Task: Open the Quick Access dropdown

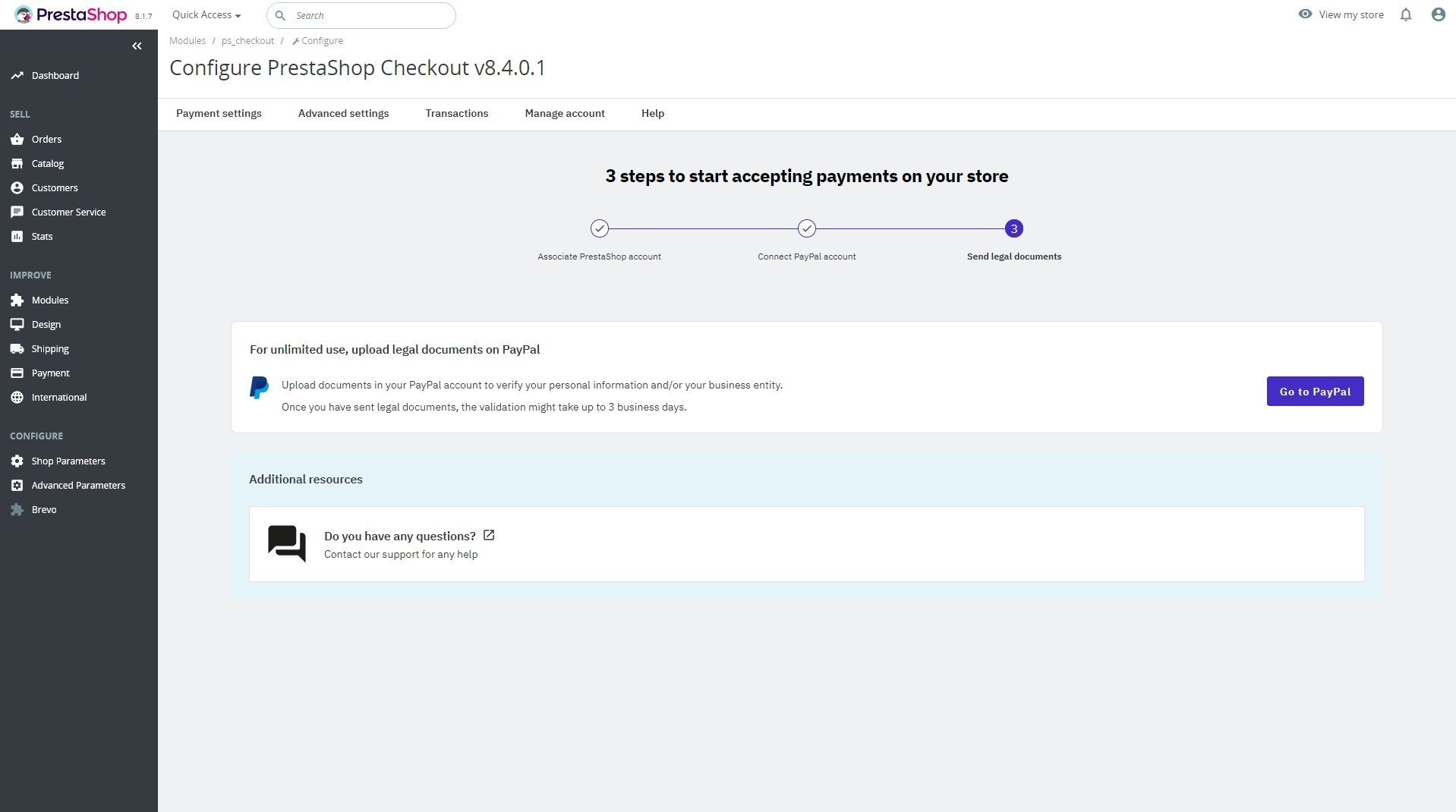Action: pyautogui.click(x=206, y=15)
